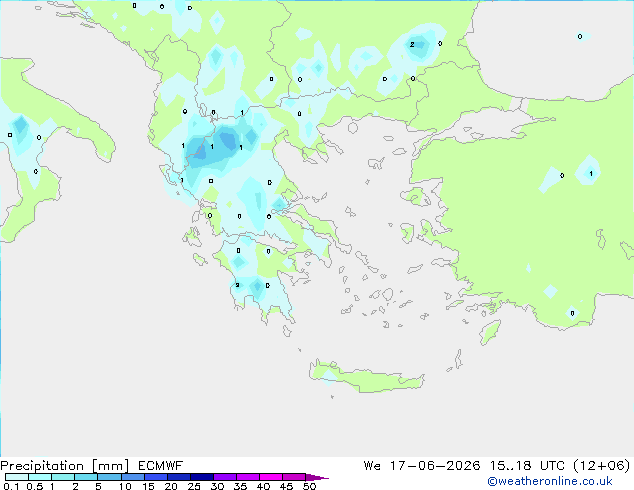This screenshot has height=490, width=634.
Task: Click the precipitation value '1' over Turkey
Action: point(591,173)
